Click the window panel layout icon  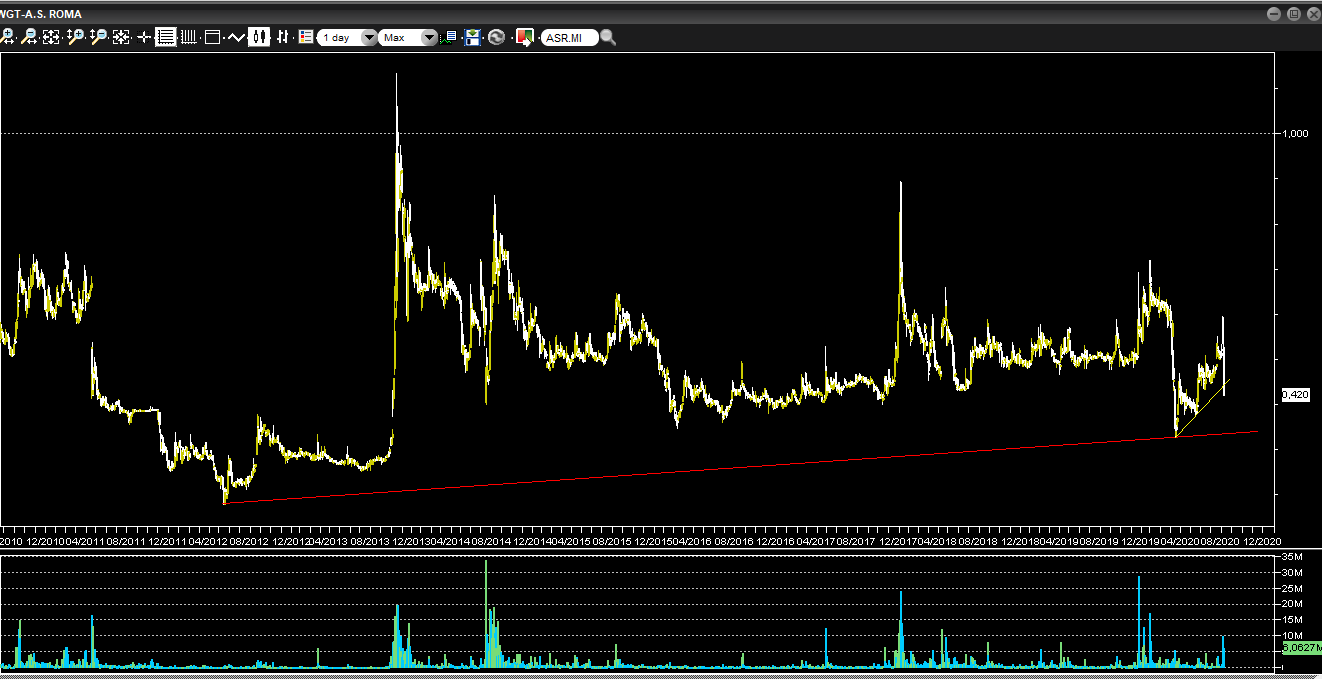pos(212,37)
